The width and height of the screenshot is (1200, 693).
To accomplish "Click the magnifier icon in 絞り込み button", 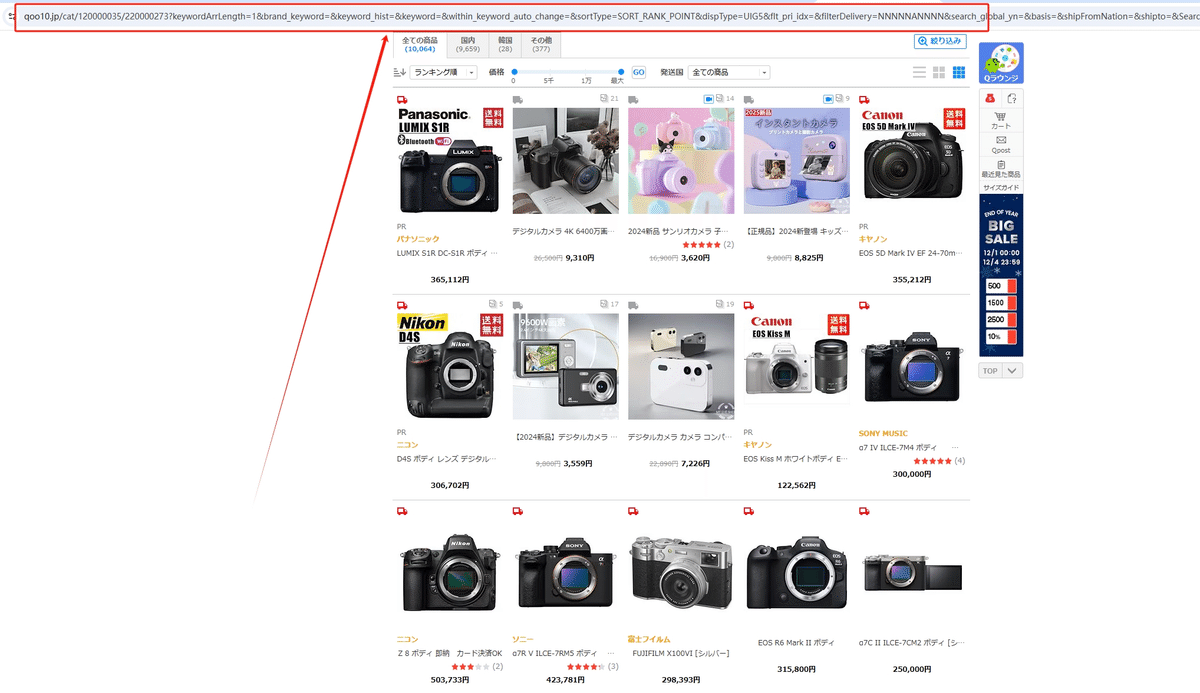I will pyautogui.click(x=922, y=41).
